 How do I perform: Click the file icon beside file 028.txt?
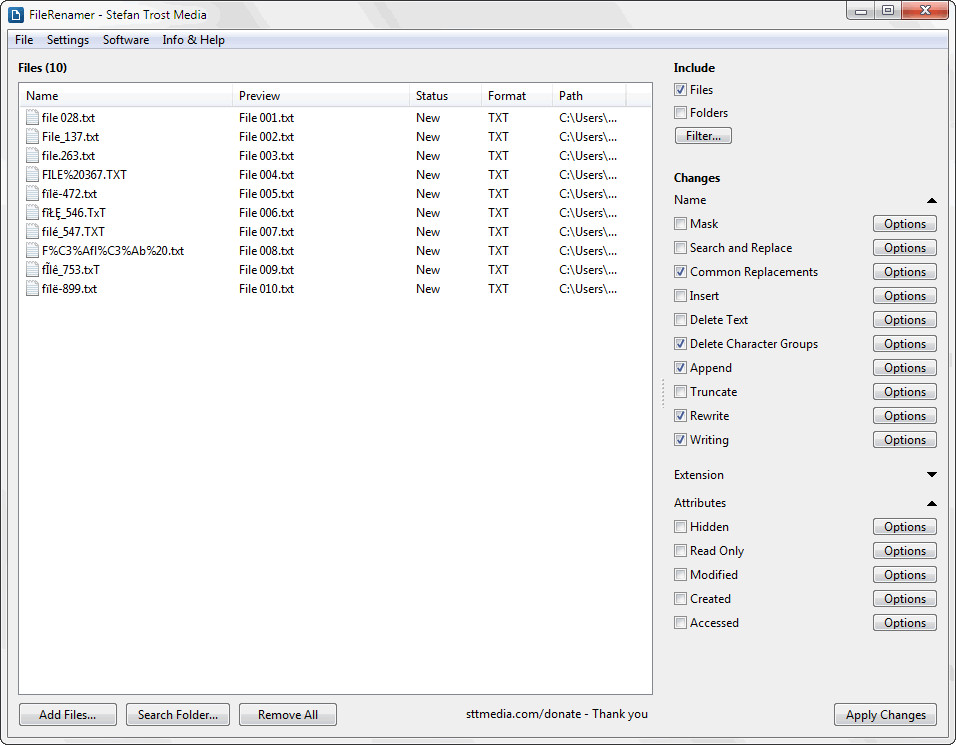(32, 118)
